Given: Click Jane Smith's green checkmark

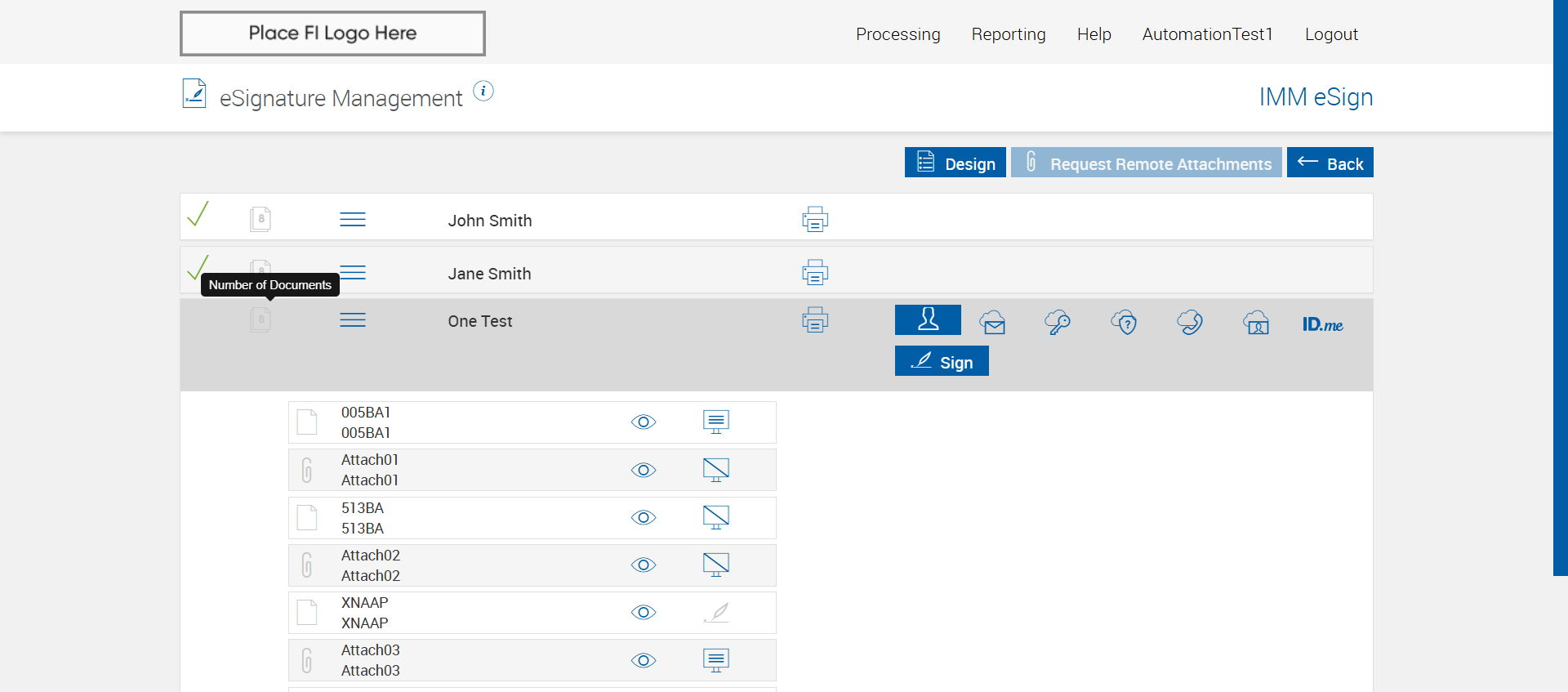Looking at the screenshot, I should [x=198, y=267].
